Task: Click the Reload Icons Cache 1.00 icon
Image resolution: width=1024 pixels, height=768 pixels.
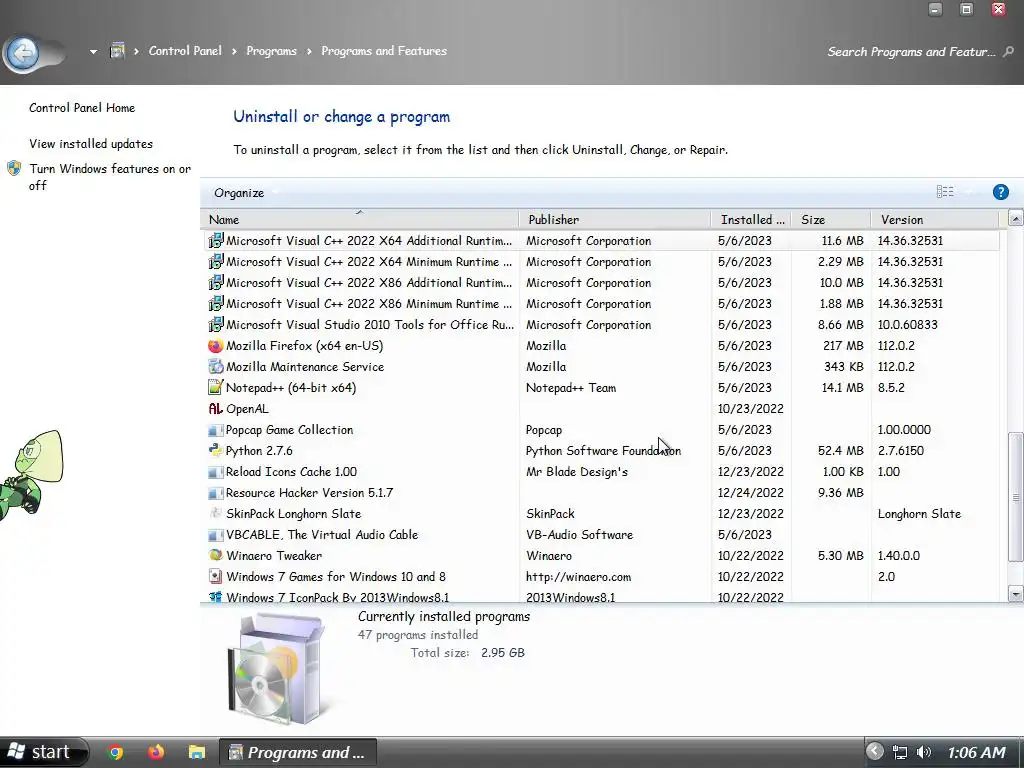Action: point(216,472)
